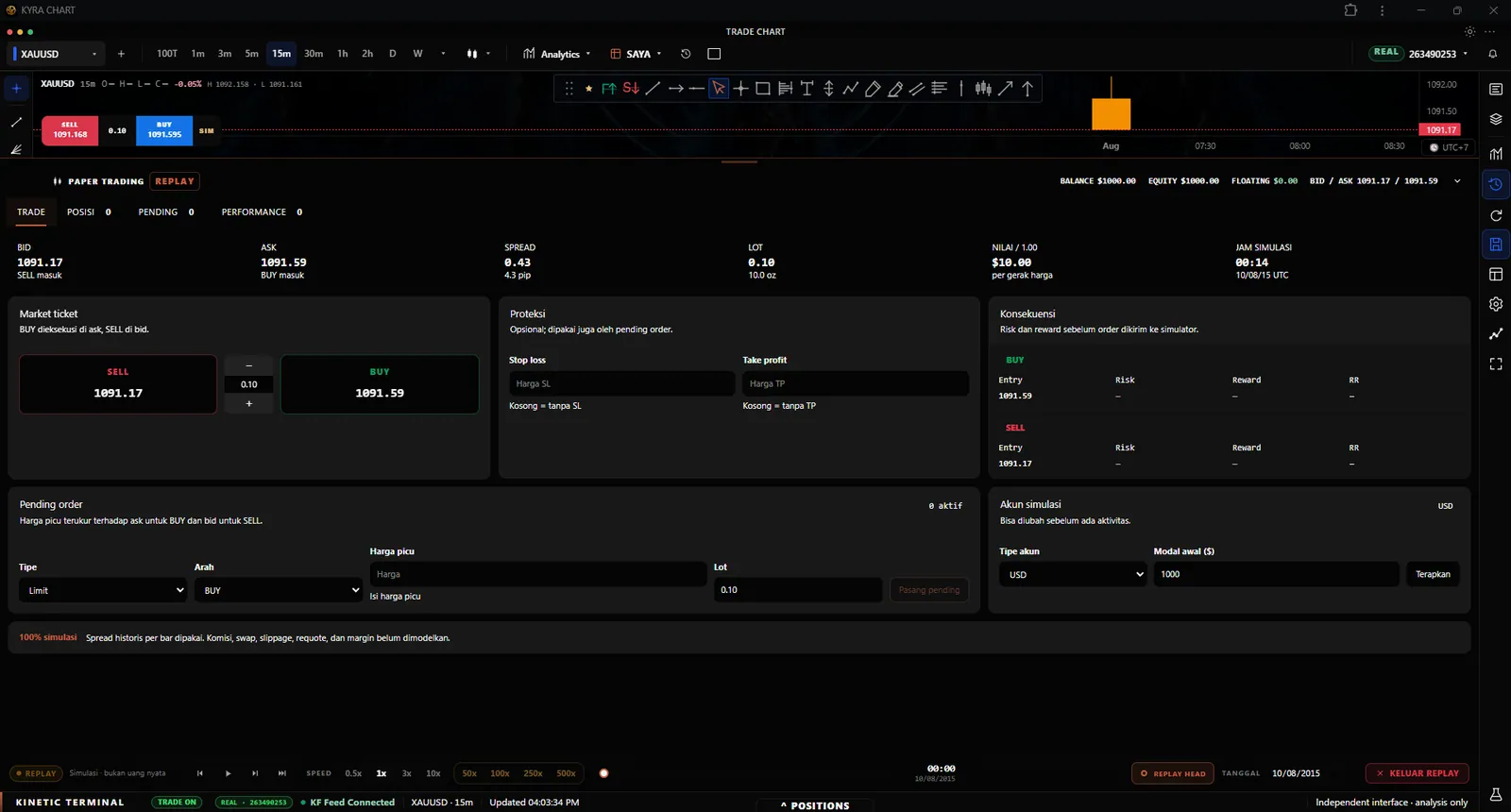
Task: Open the Tipe akun USD dropdown
Action: coord(1073,574)
